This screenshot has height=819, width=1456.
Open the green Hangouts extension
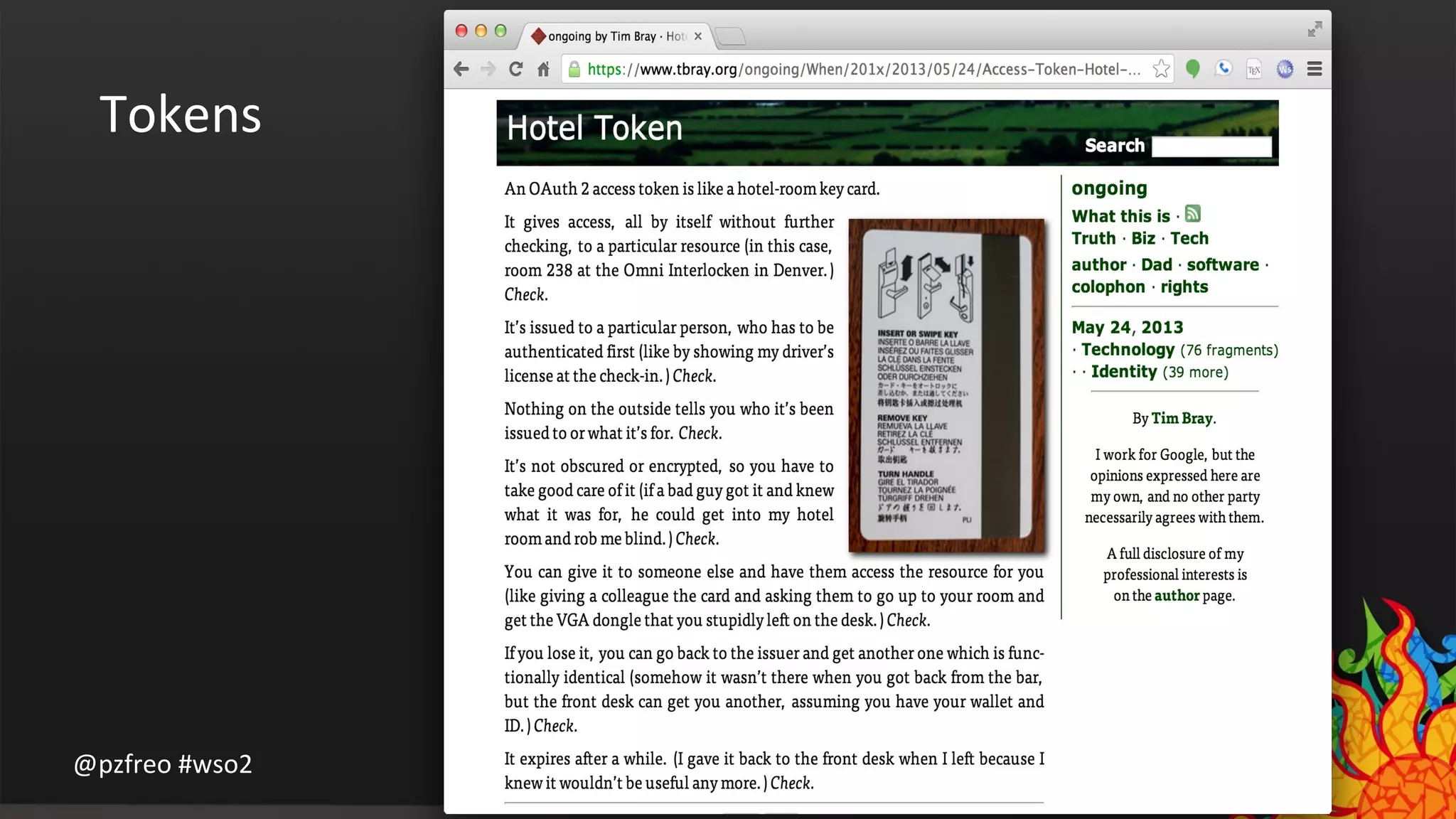click(1193, 69)
